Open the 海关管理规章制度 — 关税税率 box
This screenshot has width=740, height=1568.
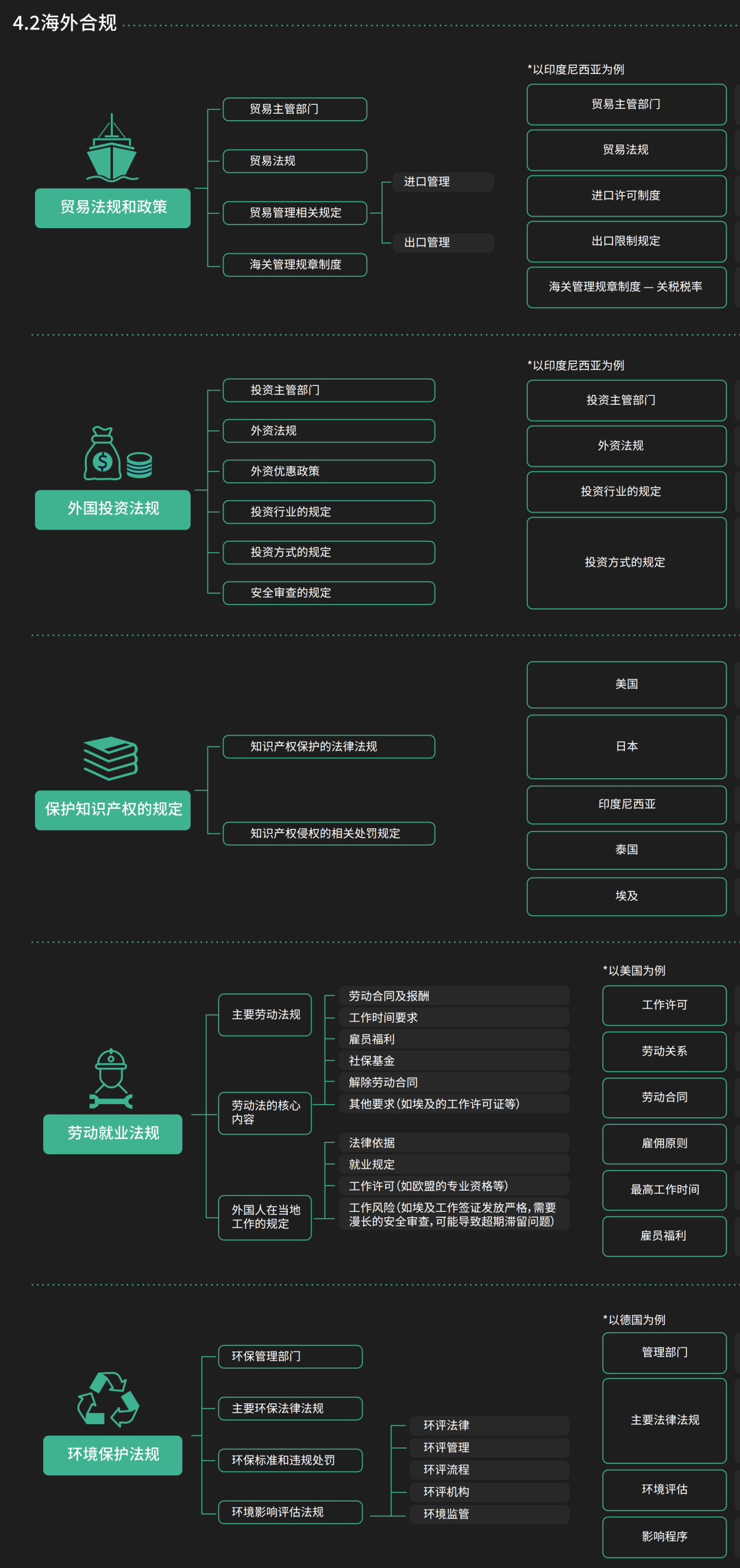pyautogui.click(x=626, y=287)
